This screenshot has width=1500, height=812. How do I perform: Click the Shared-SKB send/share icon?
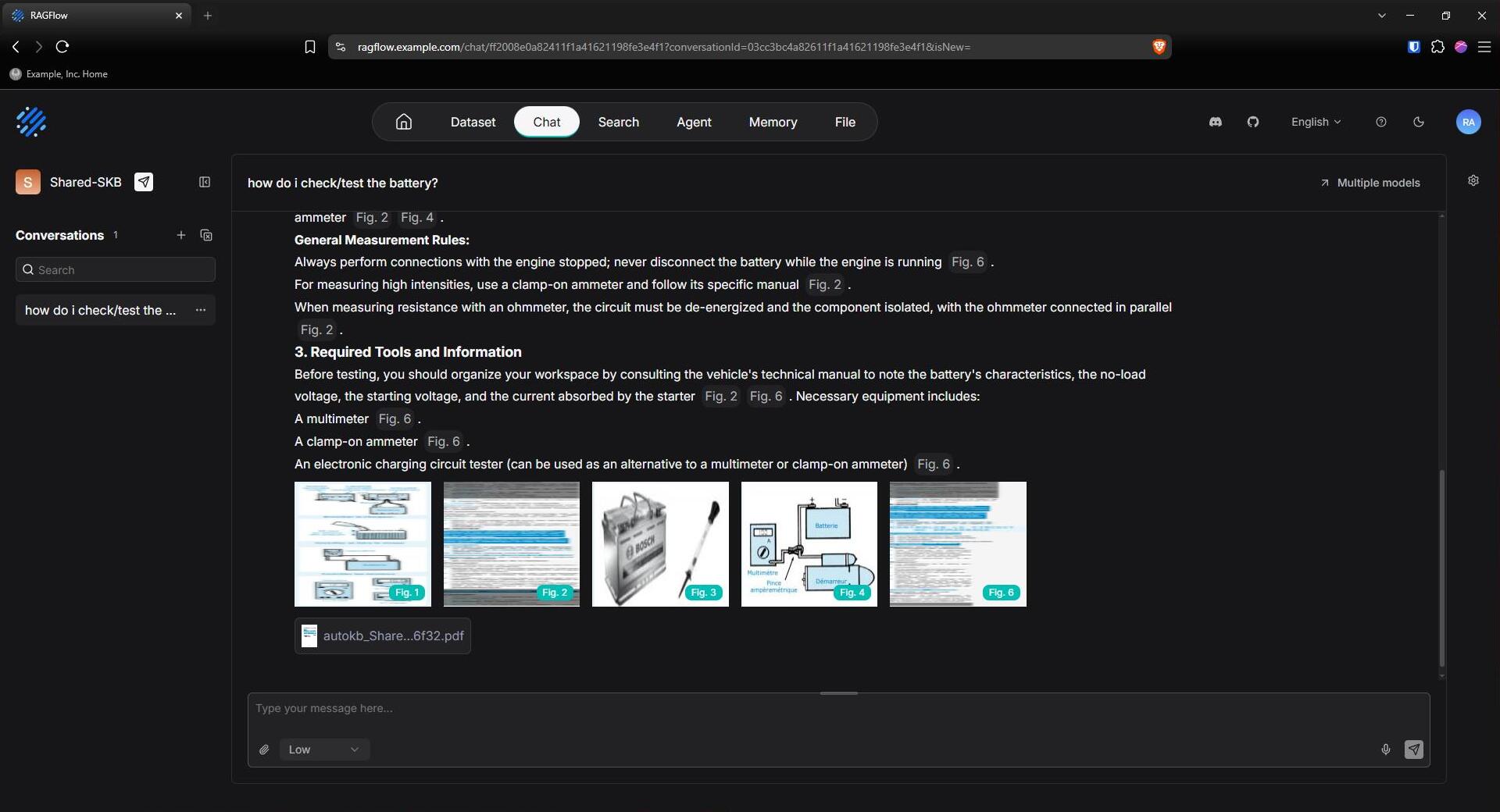click(144, 182)
